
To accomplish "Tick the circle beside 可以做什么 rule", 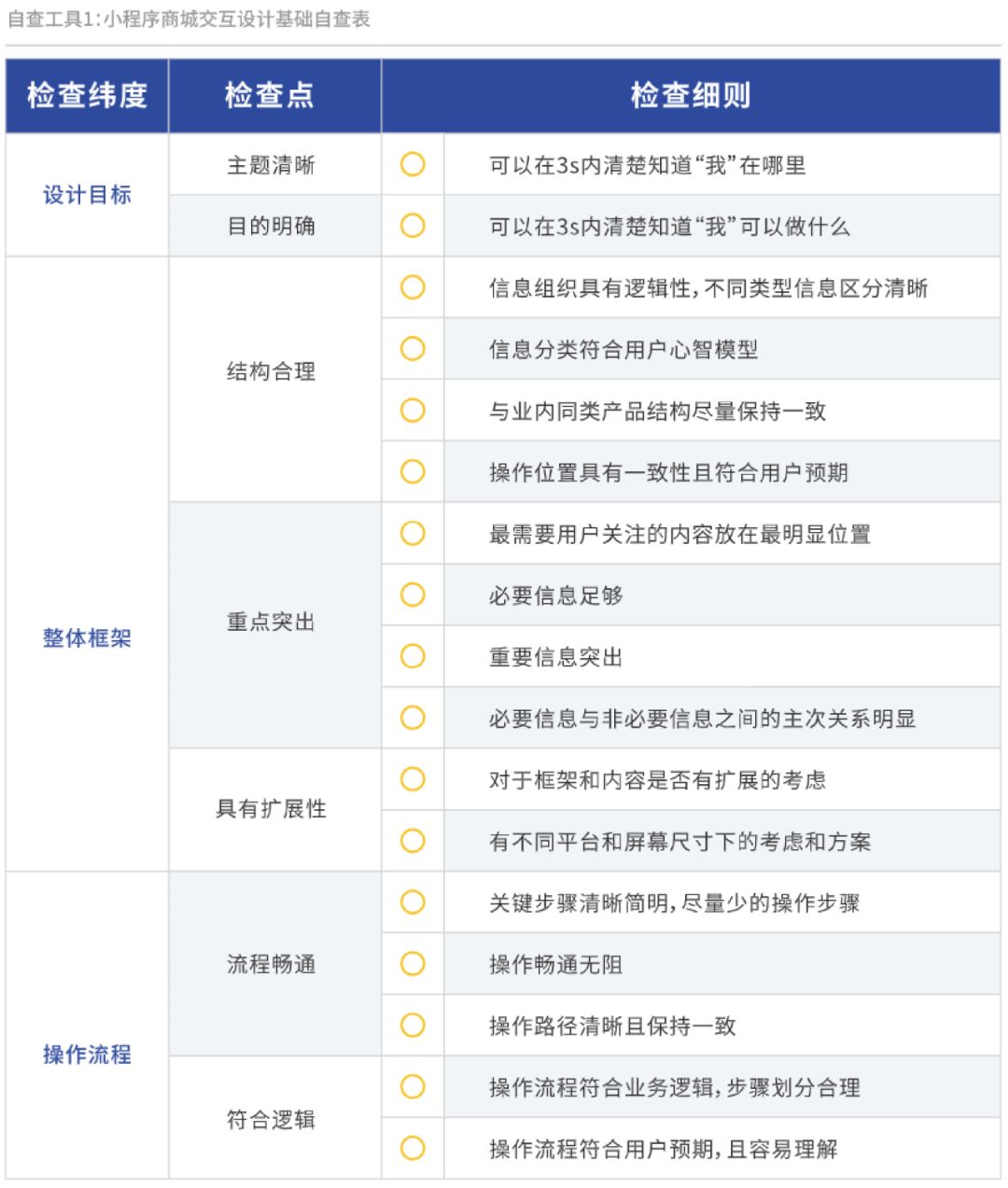I will [x=413, y=226].
